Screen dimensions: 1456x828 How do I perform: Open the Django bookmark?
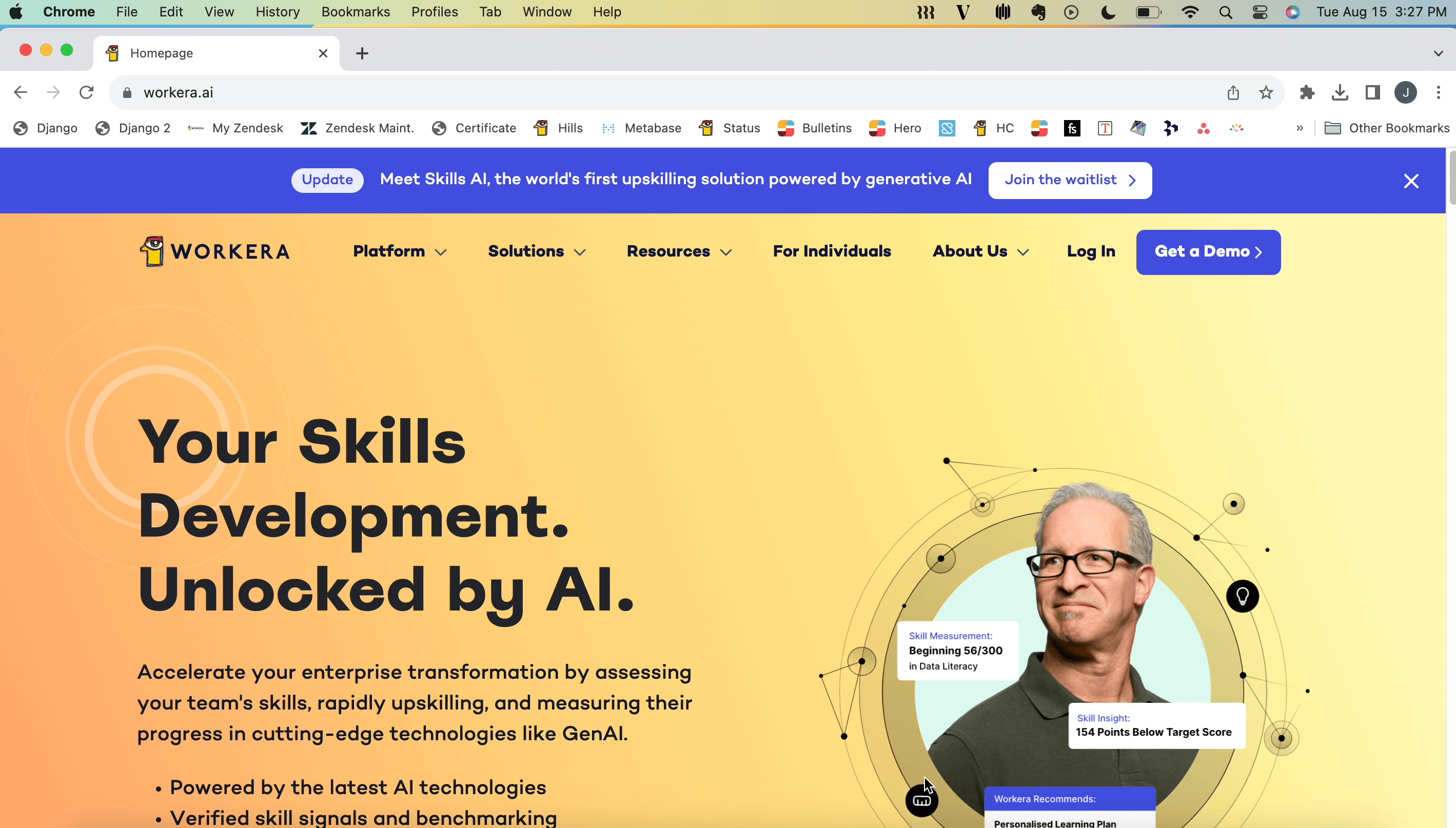46,128
